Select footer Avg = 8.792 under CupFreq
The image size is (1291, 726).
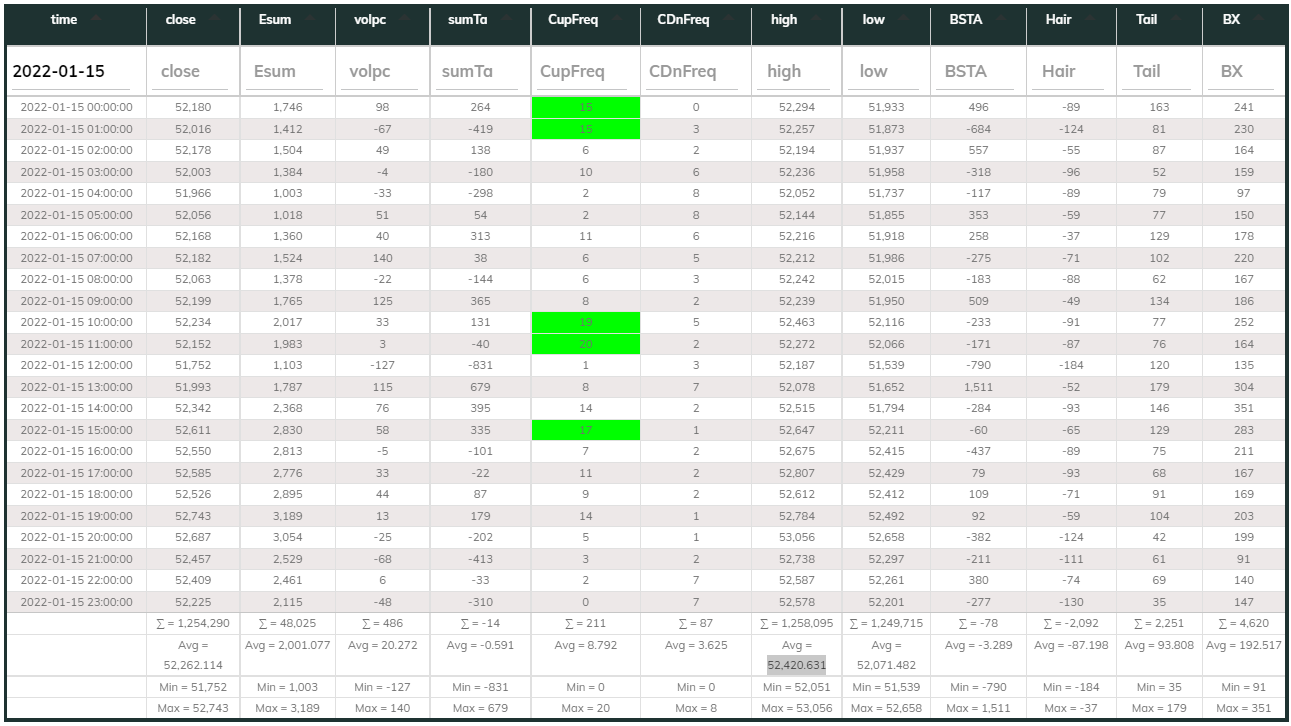586,645
